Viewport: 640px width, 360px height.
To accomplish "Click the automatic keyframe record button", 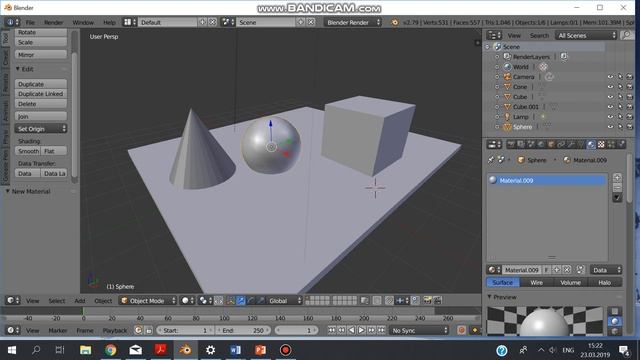I will (462, 330).
